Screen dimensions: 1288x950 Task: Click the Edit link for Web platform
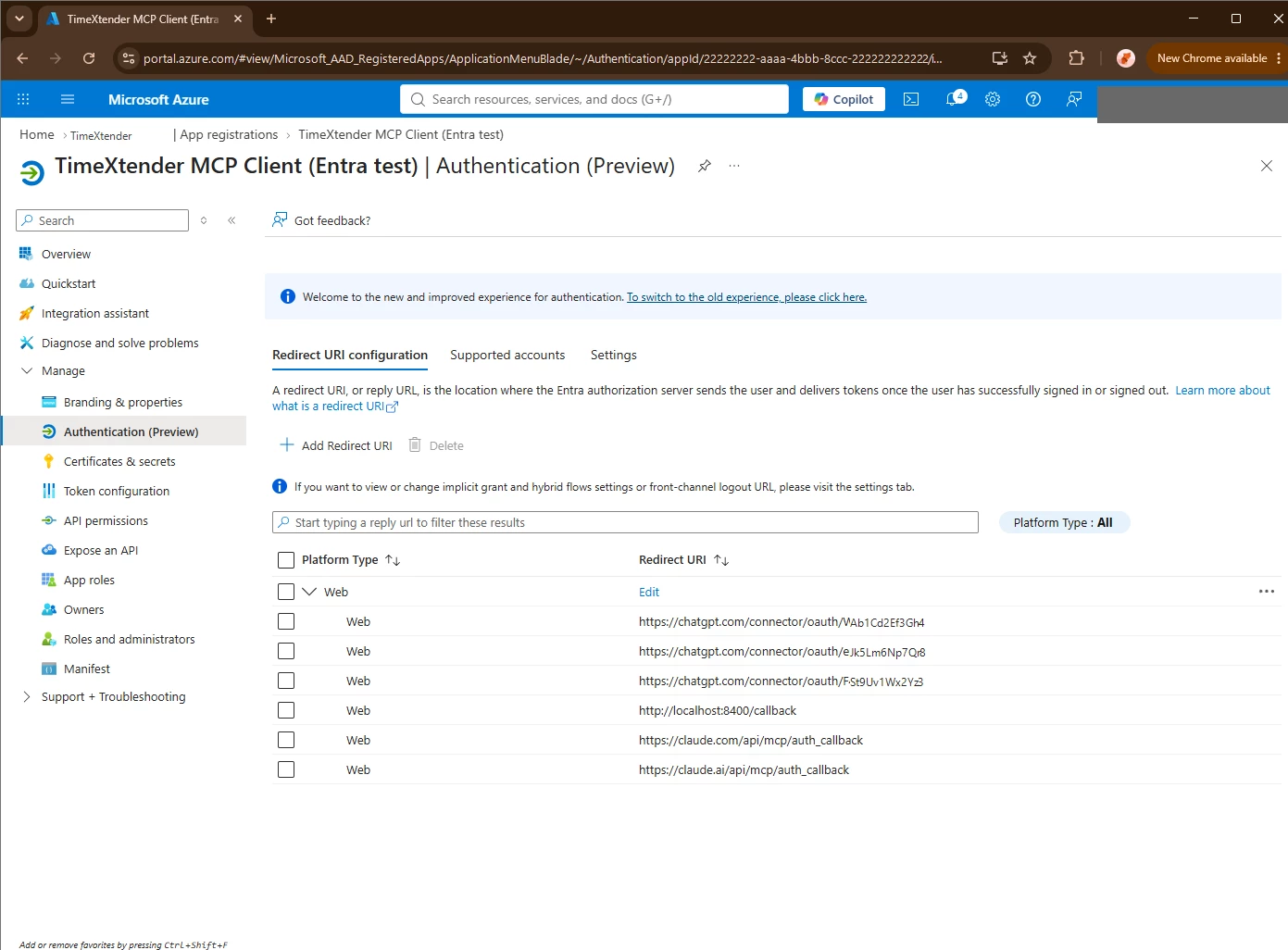coord(649,592)
